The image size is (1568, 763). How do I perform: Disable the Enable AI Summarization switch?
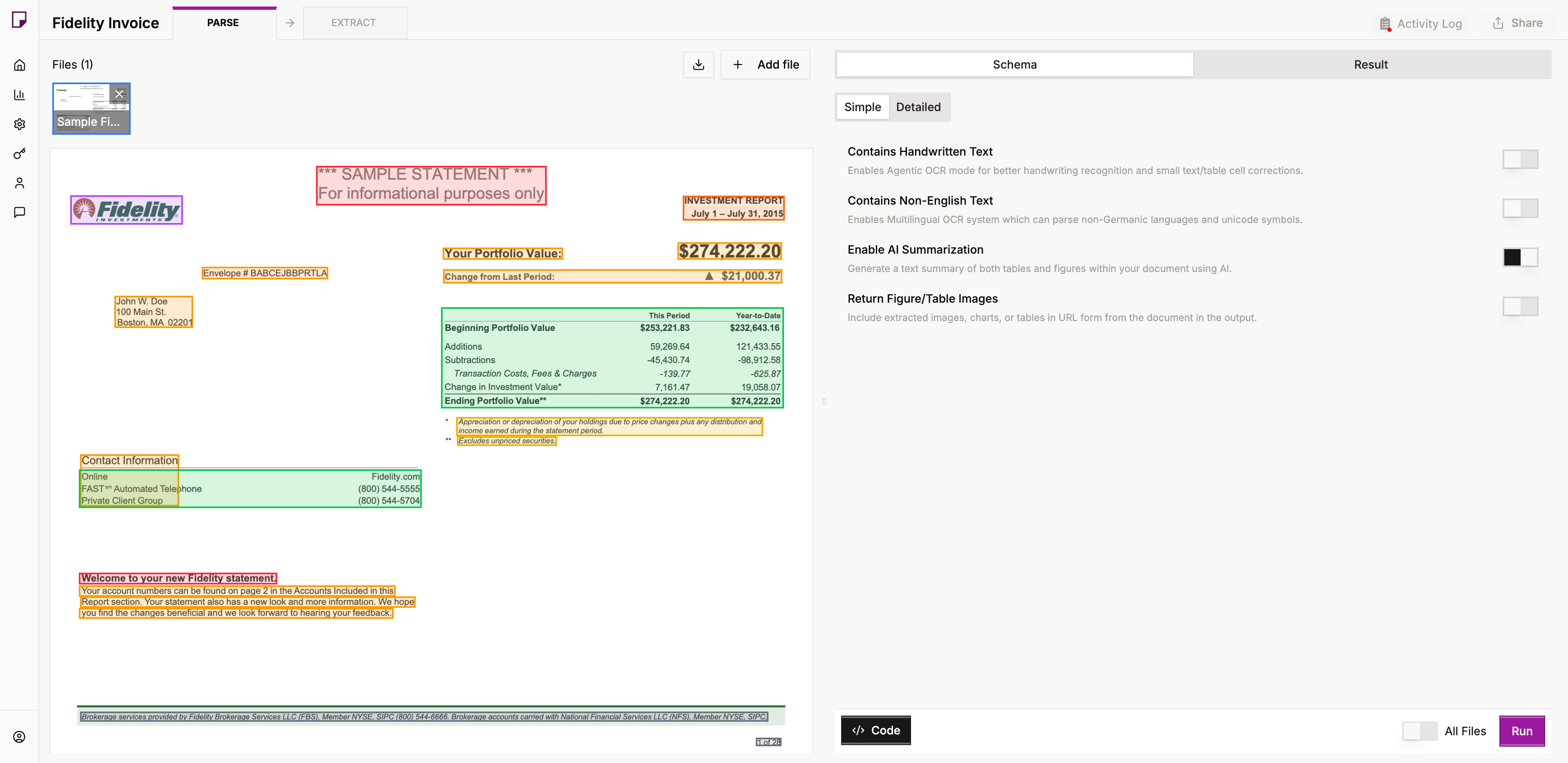point(1520,257)
